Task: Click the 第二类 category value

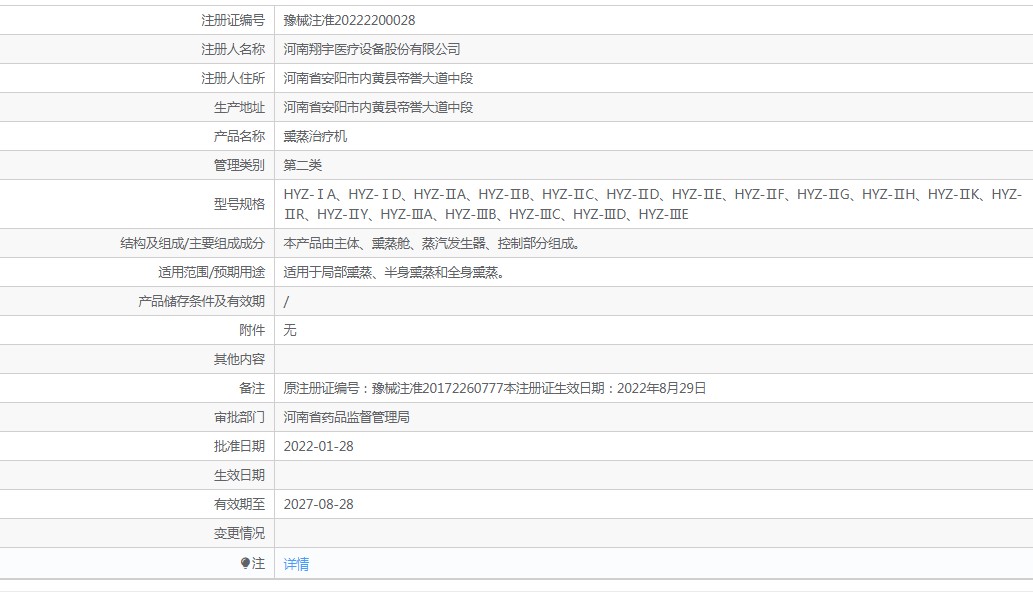Action: click(x=302, y=165)
